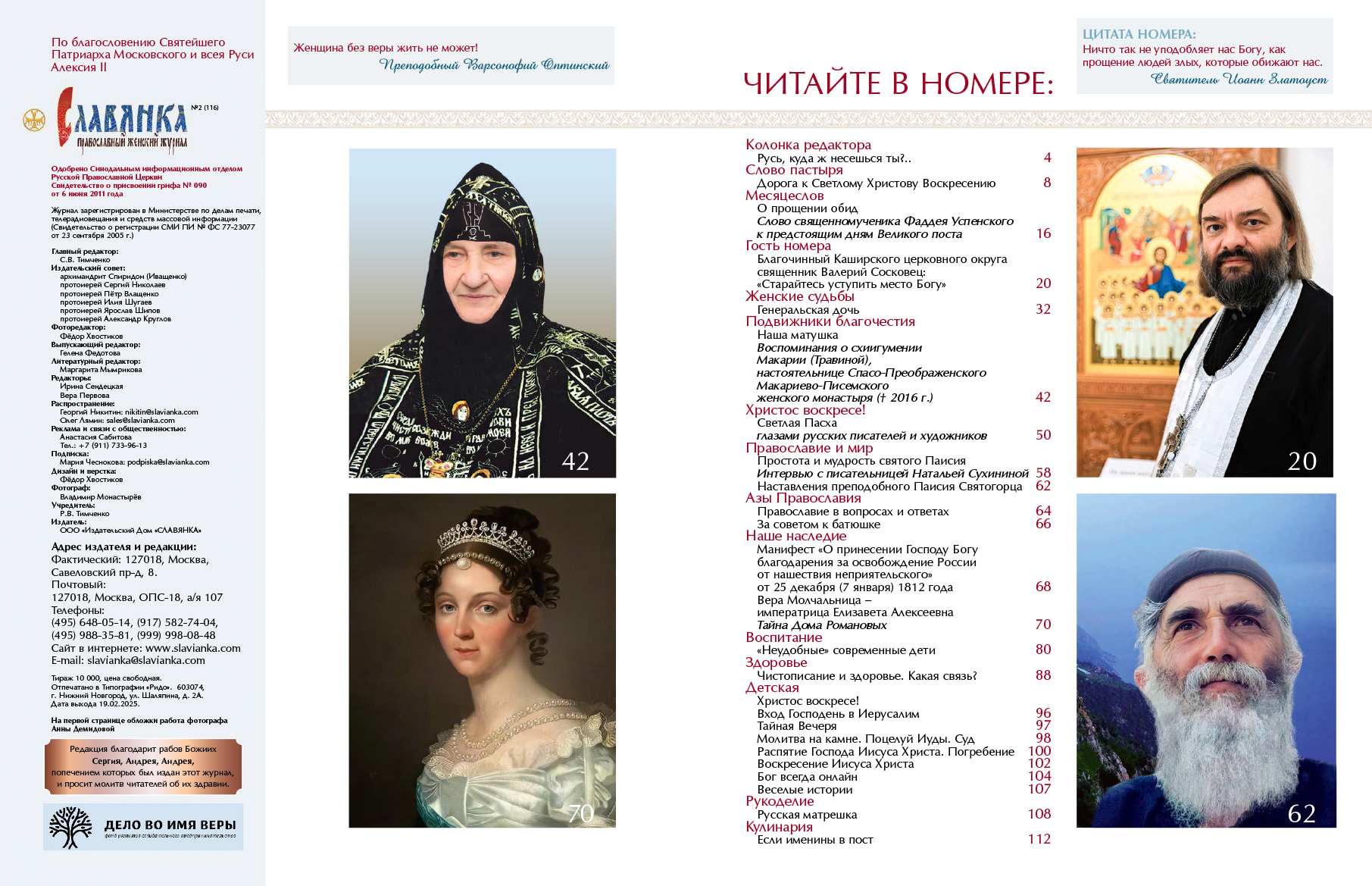Click the email sales@slavianka.com
The image size is (1372, 886).
click(140, 421)
